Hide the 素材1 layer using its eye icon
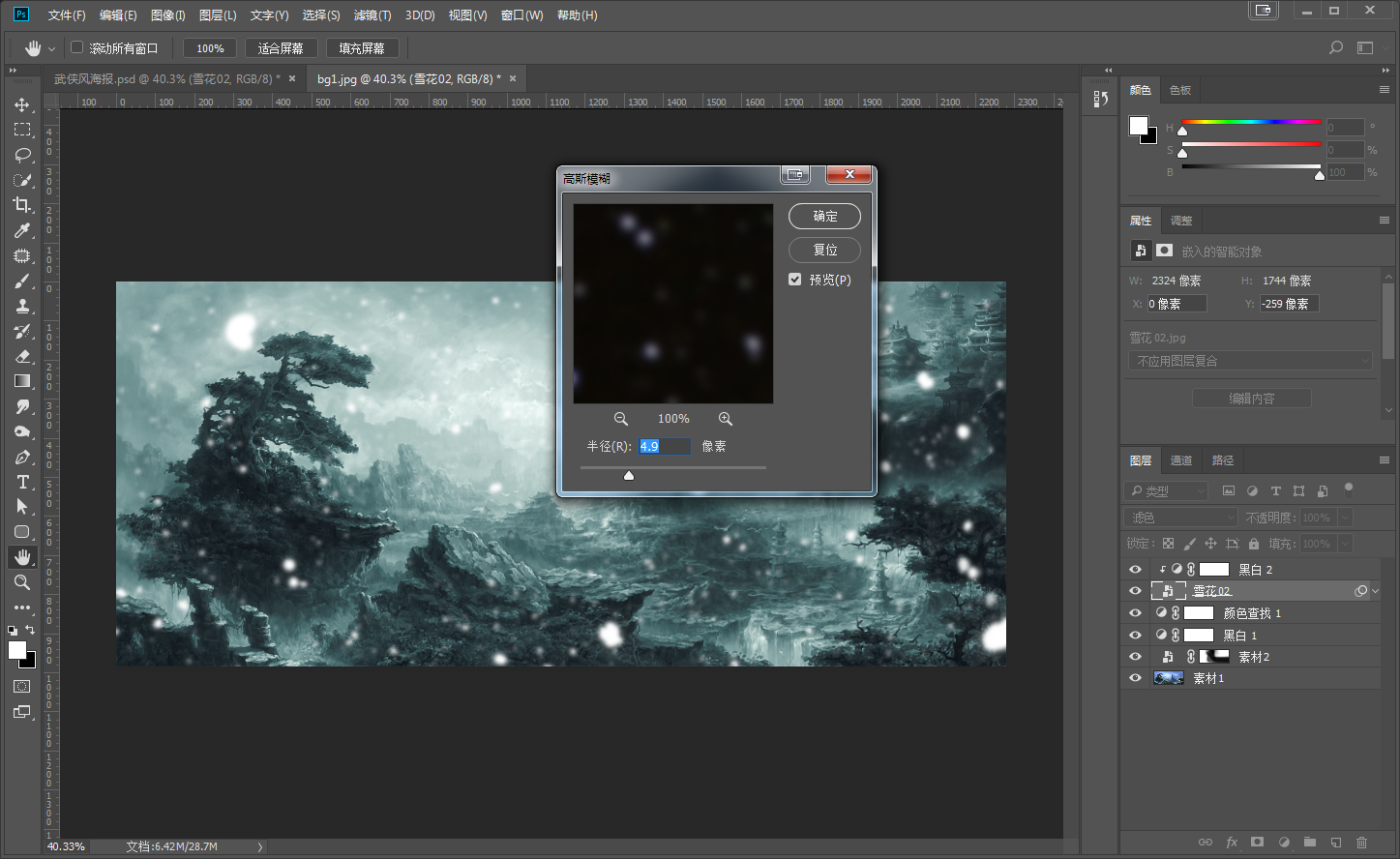Viewport: 1400px width, 859px height. [x=1135, y=678]
